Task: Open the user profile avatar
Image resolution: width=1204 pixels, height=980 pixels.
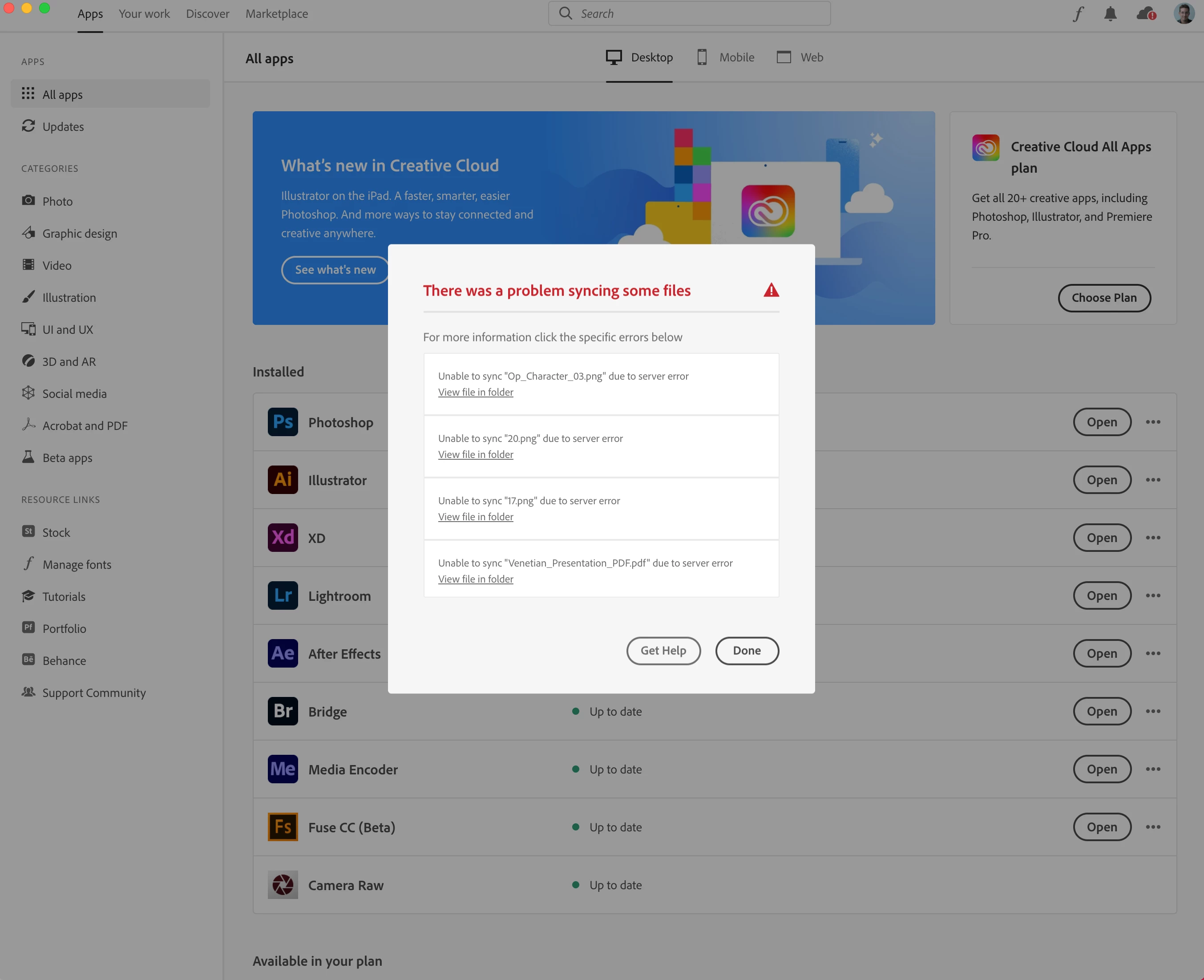Action: pyautogui.click(x=1184, y=13)
